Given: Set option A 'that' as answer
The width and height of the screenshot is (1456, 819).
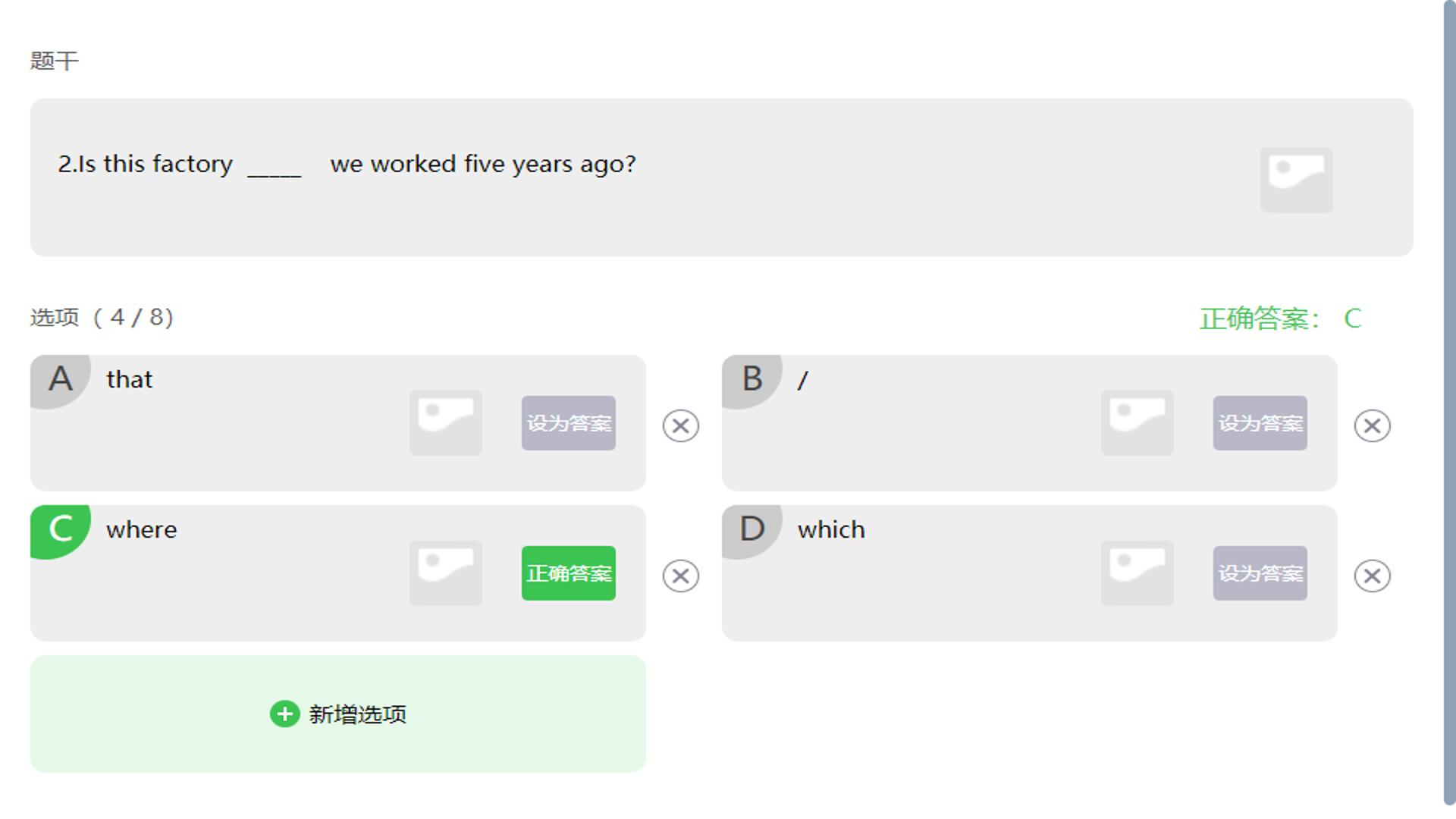Looking at the screenshot, I should tap(569, 423).
